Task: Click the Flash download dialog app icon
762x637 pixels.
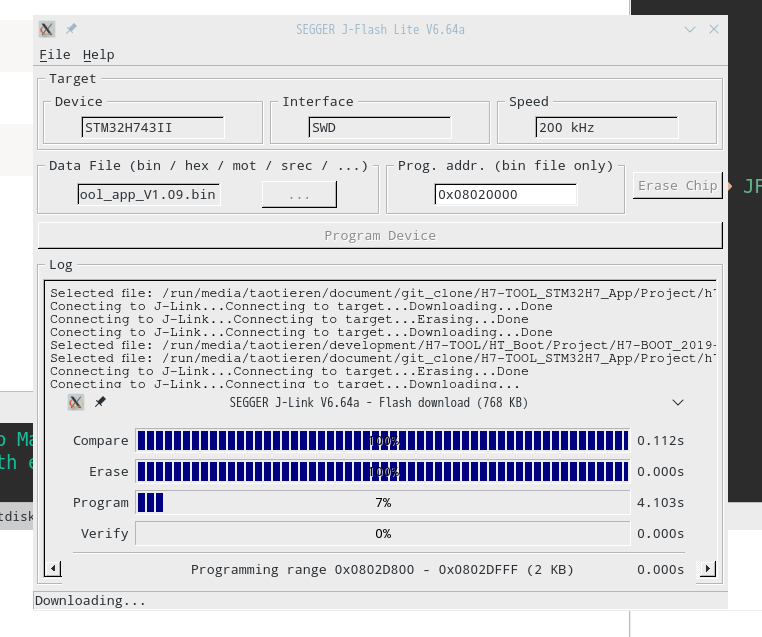Action: click(x=75, y=402)
